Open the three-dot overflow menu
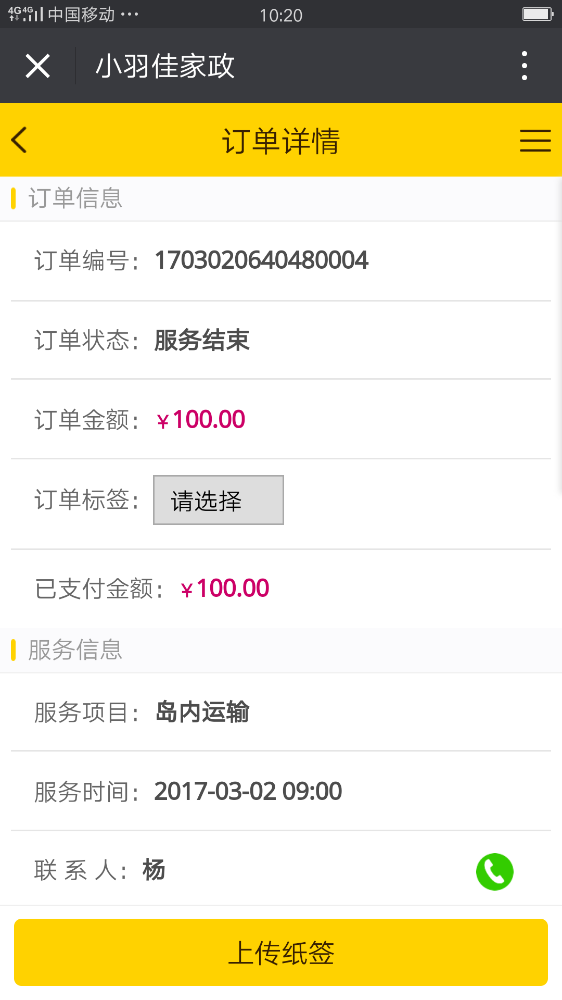The height and width of the screenshot is (1000, 562). click(524, 66)
